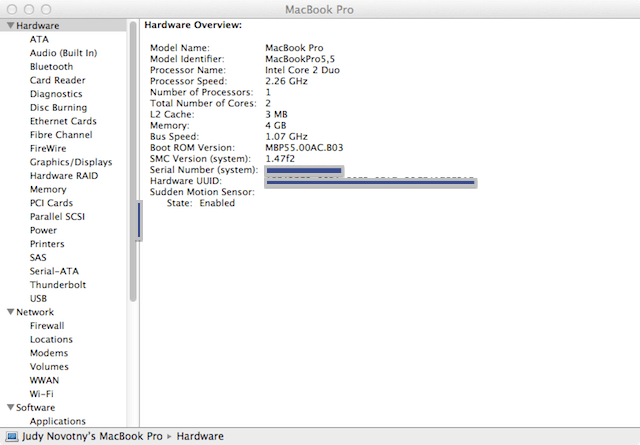Click the SMC Version value 1.47f2

coord(280,158)
